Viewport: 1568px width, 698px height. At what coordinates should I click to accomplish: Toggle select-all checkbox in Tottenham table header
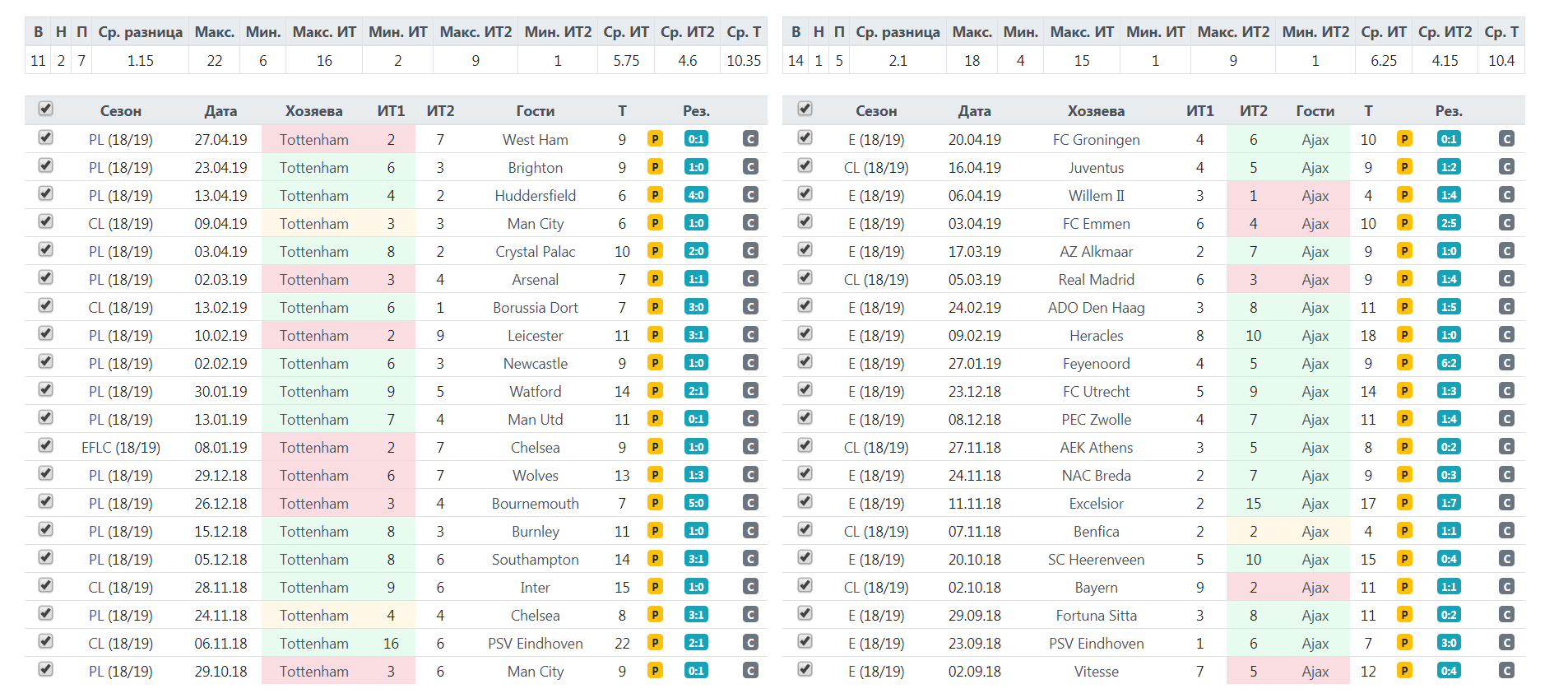pyautogui.click(x=46, y=109)
